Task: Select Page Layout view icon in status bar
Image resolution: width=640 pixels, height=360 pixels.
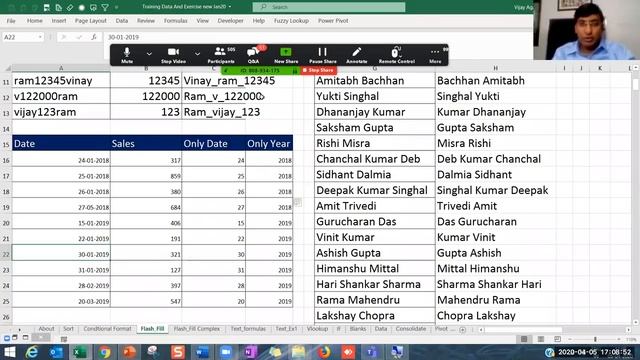Action: click(x=541, y=339)
